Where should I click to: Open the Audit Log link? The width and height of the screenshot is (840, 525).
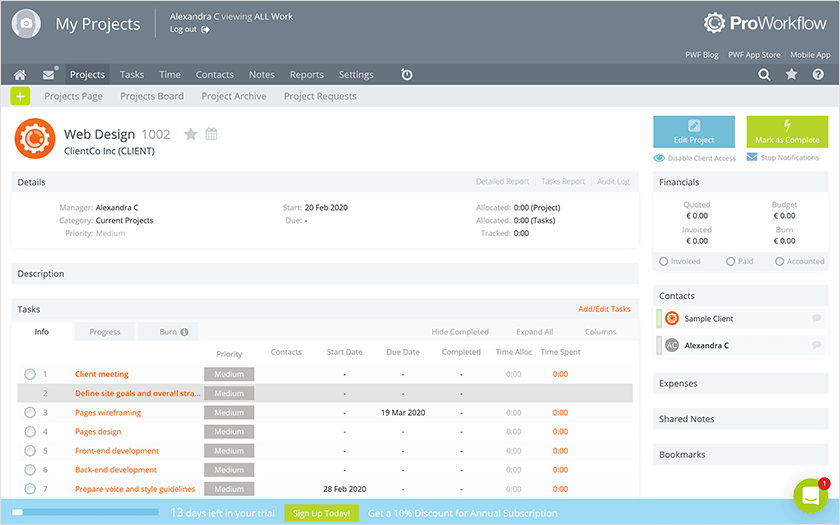[613, 182]
